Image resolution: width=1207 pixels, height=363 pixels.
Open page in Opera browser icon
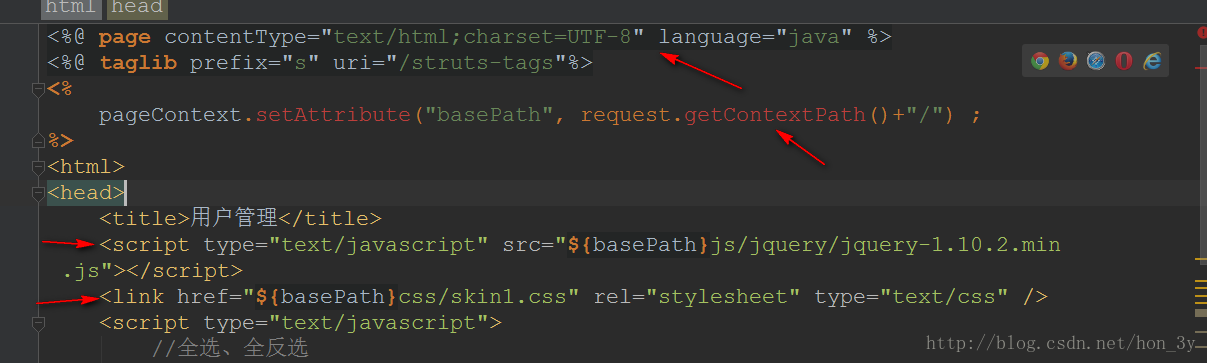1124,61
